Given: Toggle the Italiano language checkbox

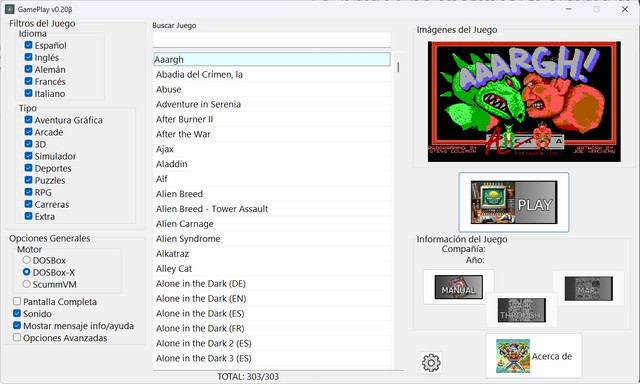Looking at the screenshot, I should click(28, 93).
